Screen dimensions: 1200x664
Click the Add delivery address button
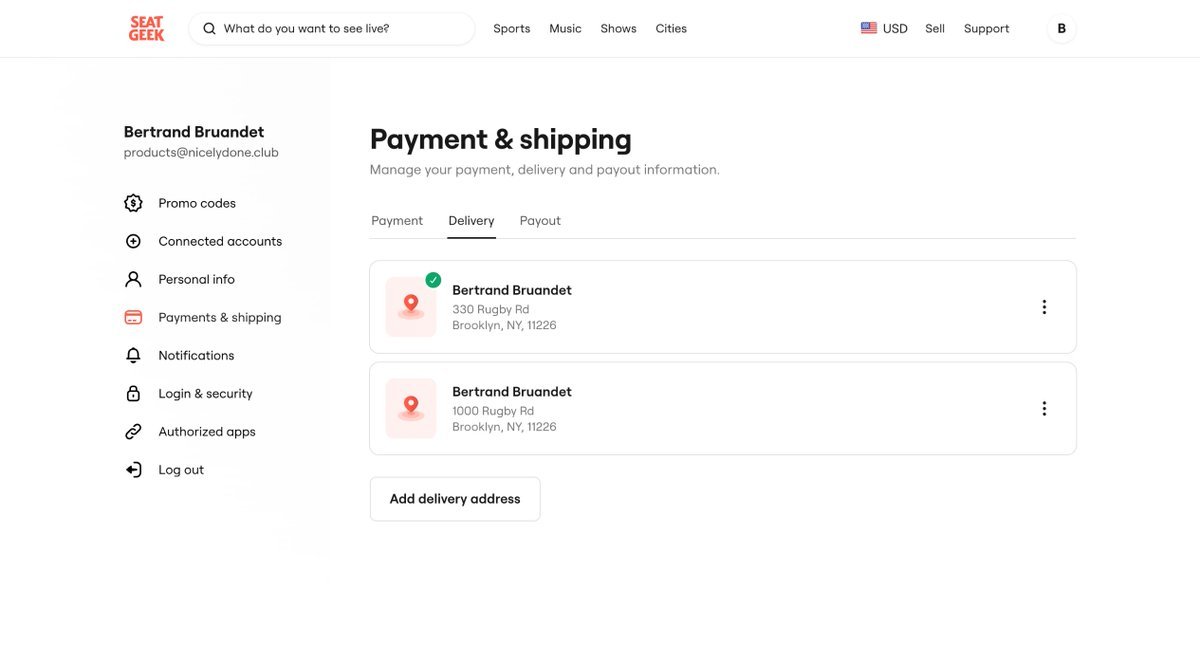(455, 499)
